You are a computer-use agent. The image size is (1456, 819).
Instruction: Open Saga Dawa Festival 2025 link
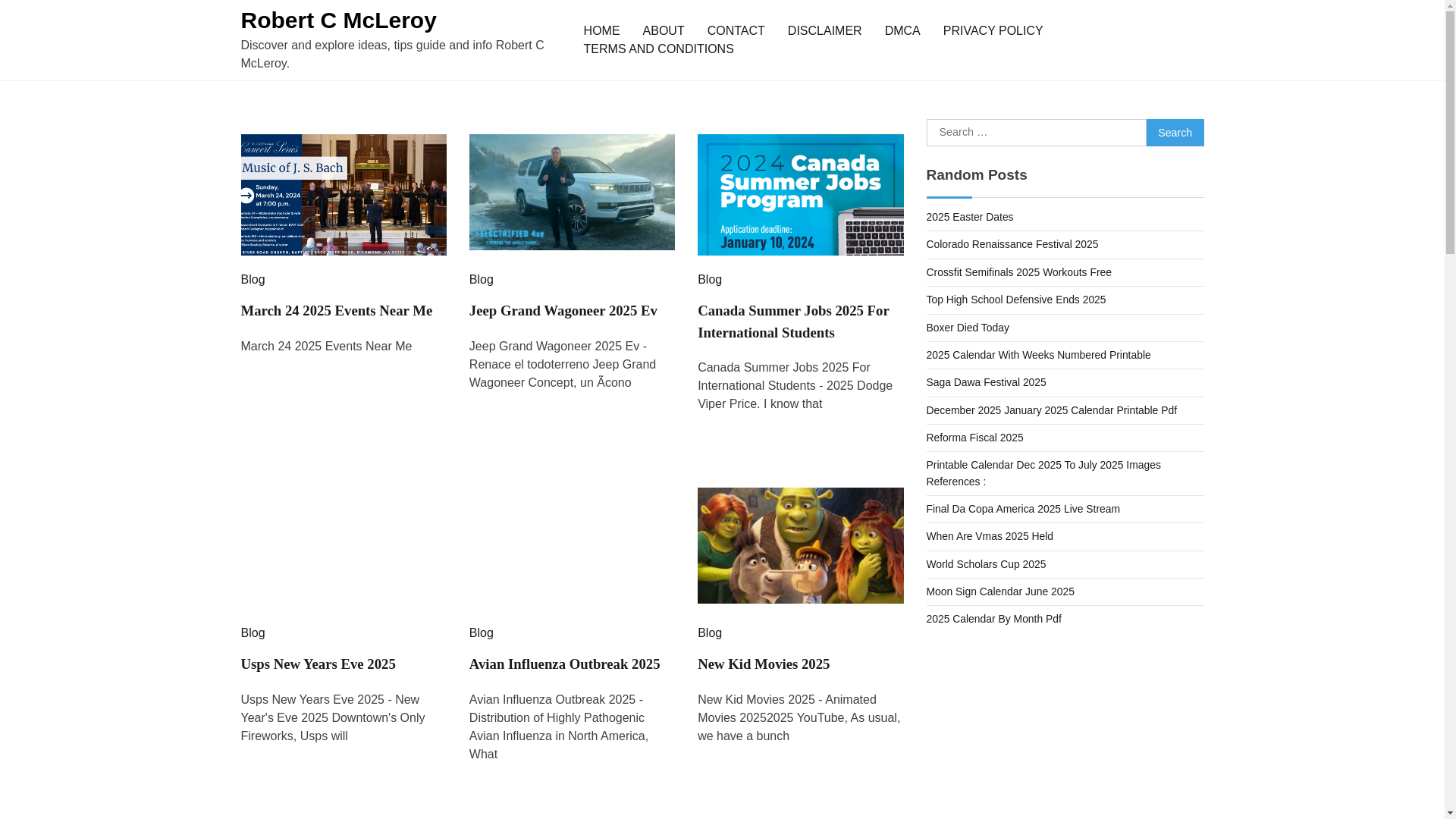[x=987, y=382]
